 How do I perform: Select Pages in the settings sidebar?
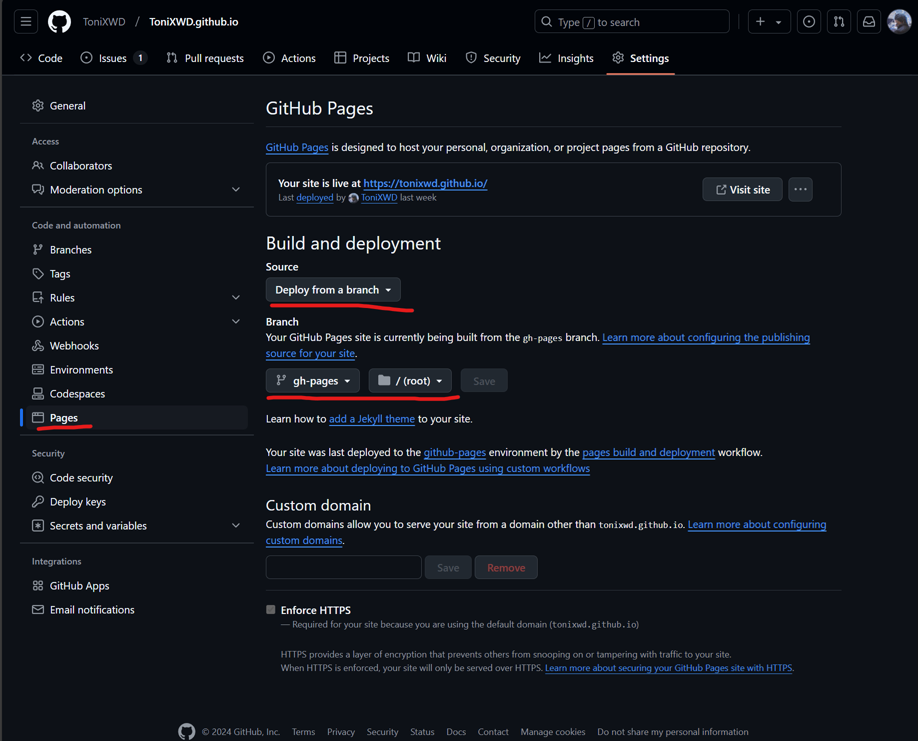137,417
